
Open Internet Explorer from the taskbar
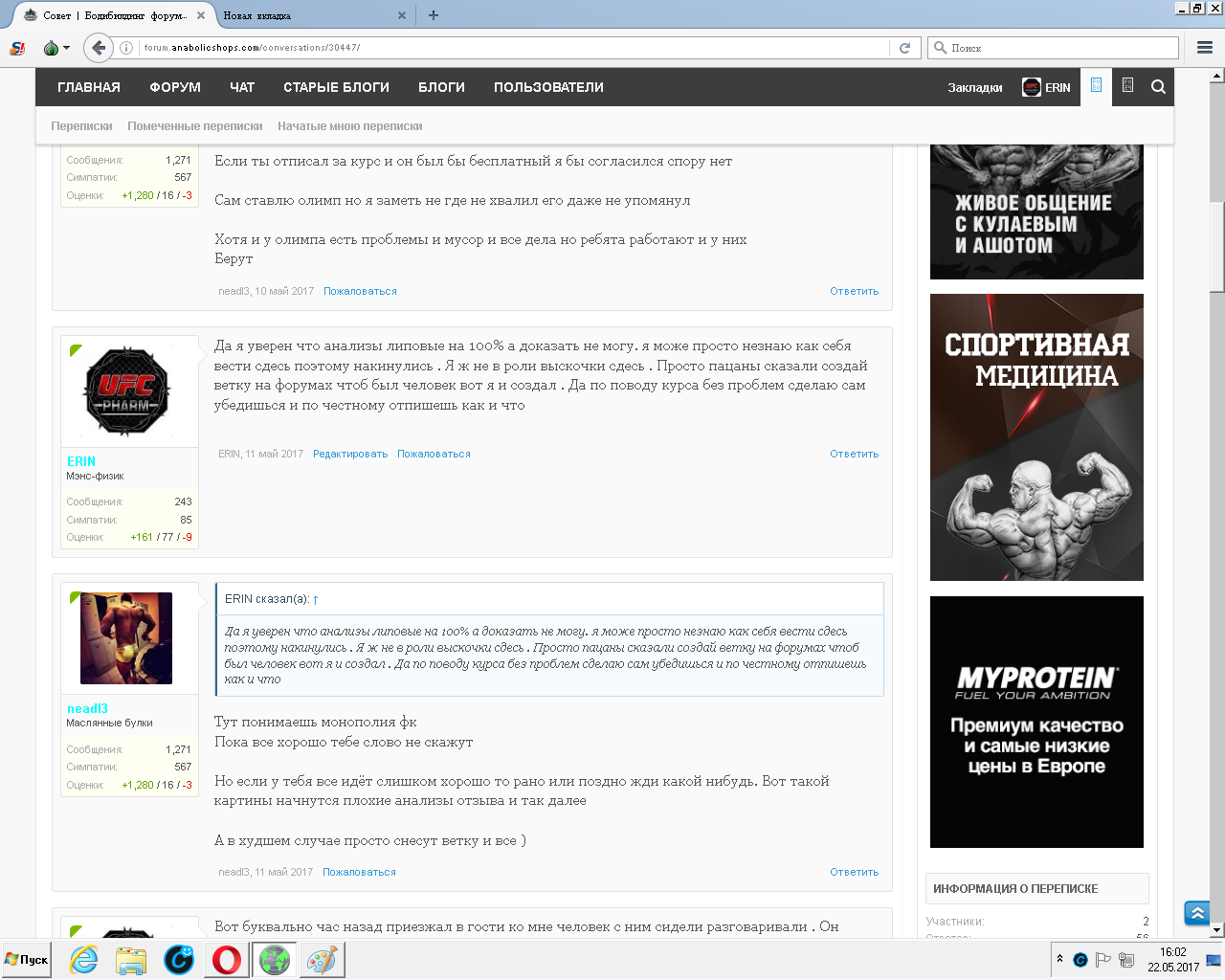tap(84, 959)
